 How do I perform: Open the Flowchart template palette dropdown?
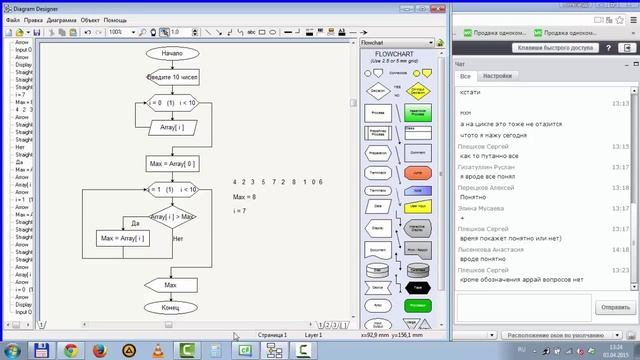tap(431, 42)
